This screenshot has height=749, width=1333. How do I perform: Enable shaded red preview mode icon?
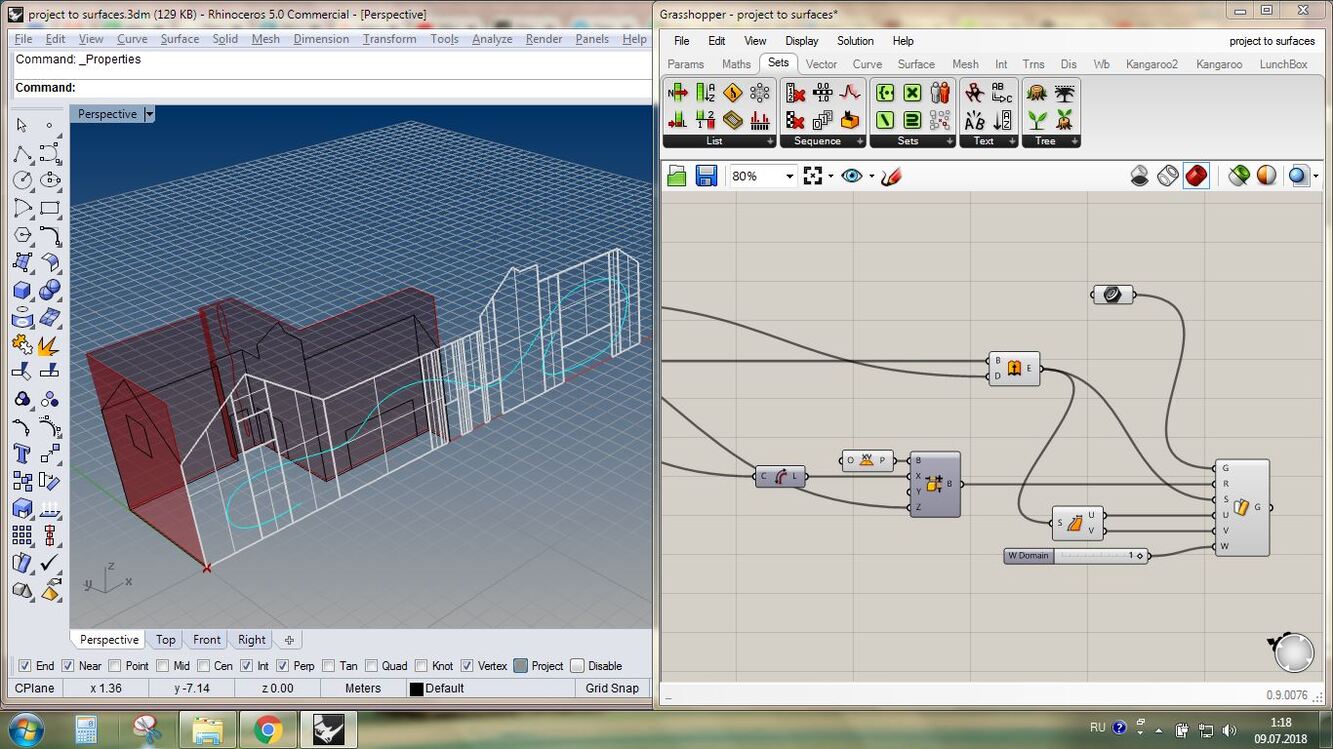(1196, 176)
